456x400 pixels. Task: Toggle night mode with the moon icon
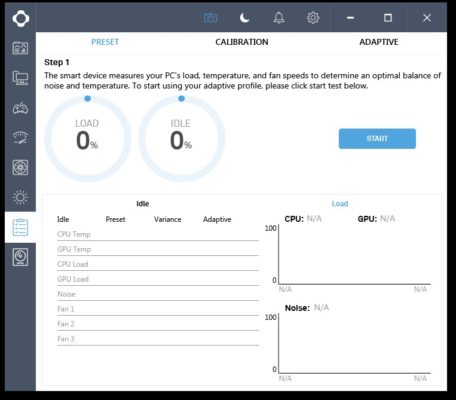click(x=245, y=18)
